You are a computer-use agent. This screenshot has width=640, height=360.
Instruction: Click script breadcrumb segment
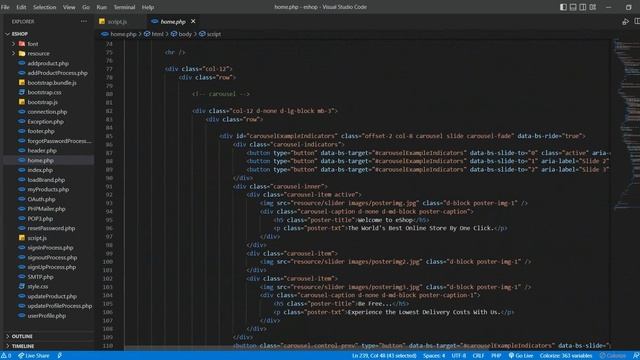(x=213, y=34)
